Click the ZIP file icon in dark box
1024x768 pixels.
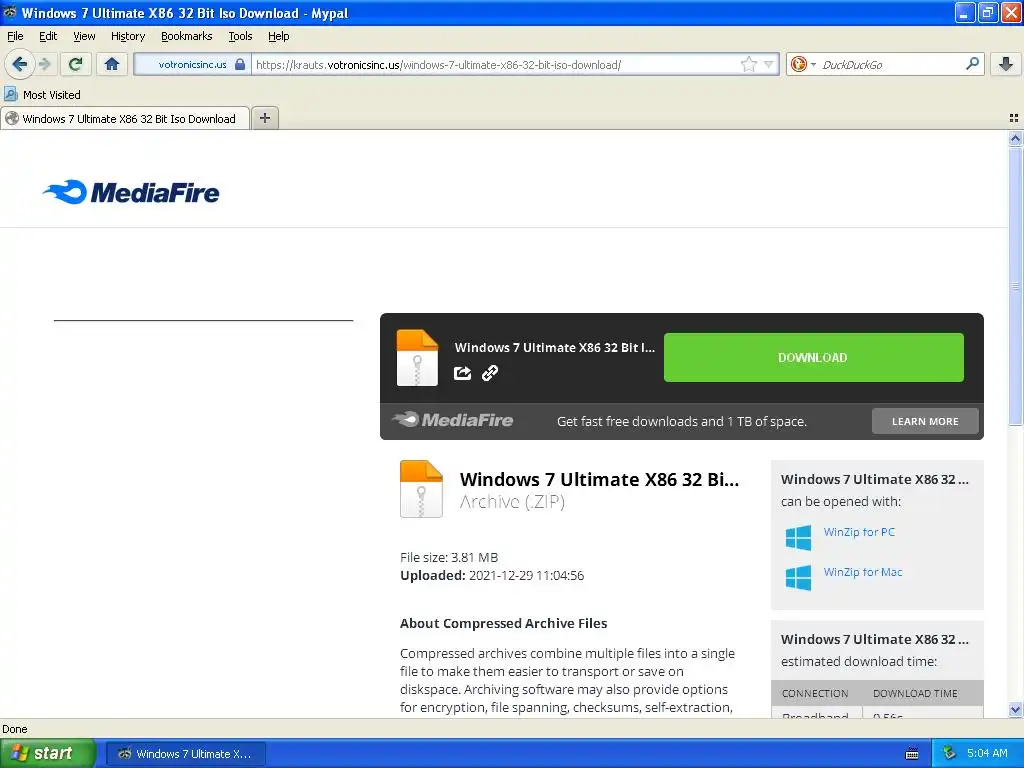pos(417,357)
